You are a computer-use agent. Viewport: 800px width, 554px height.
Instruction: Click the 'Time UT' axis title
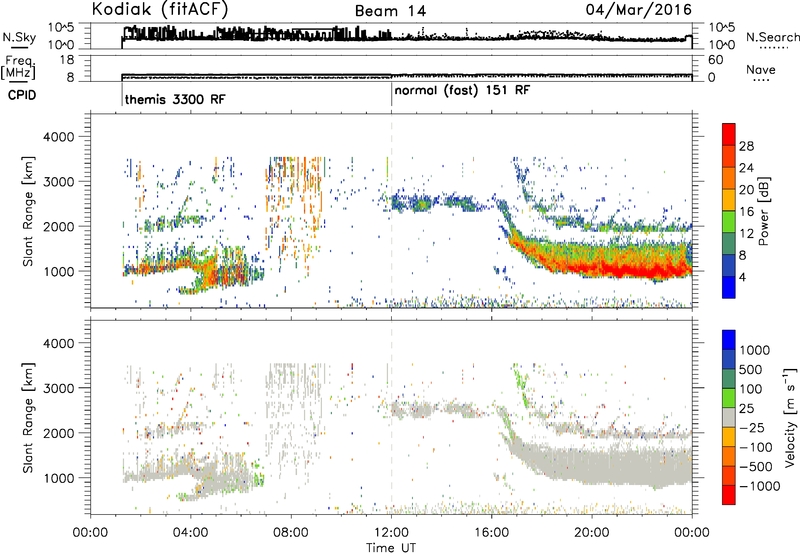[391, 548]
